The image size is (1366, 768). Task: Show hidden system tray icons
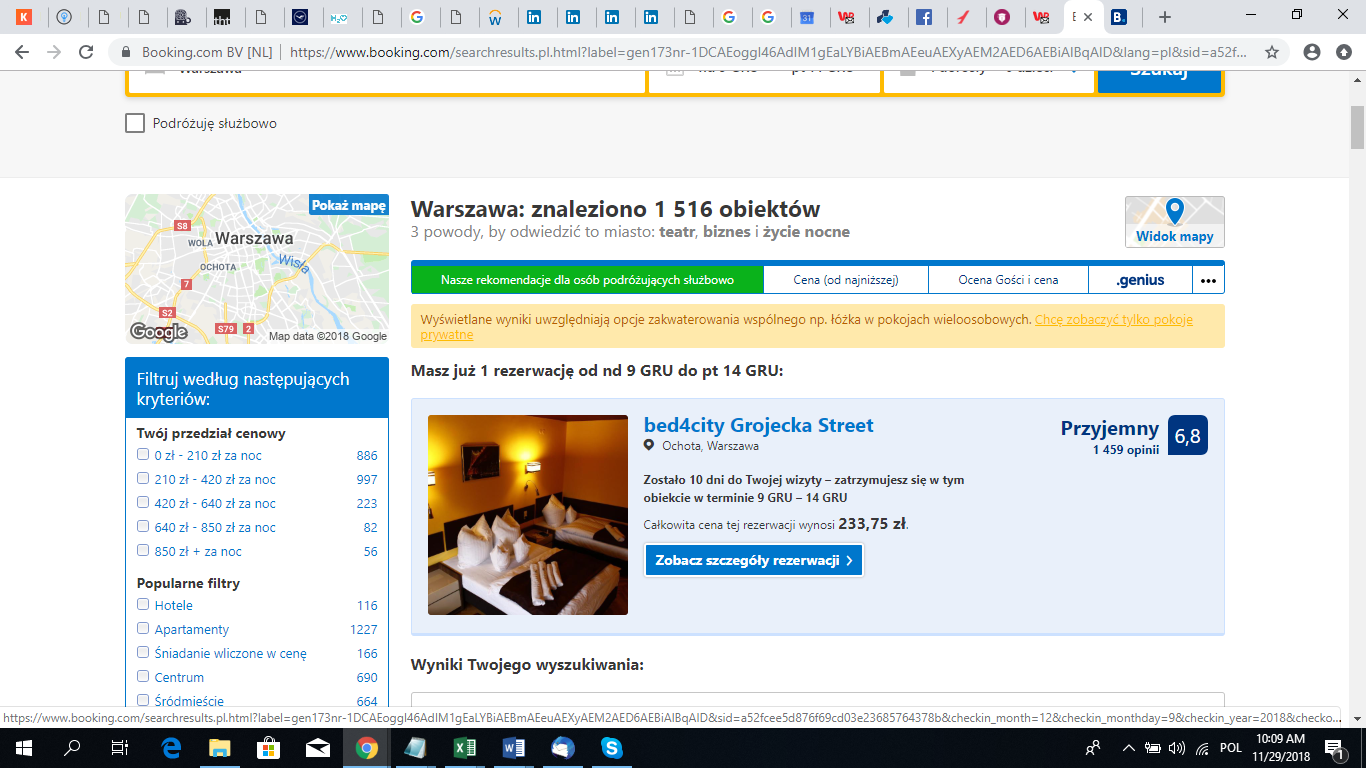tap(1129, 748)
